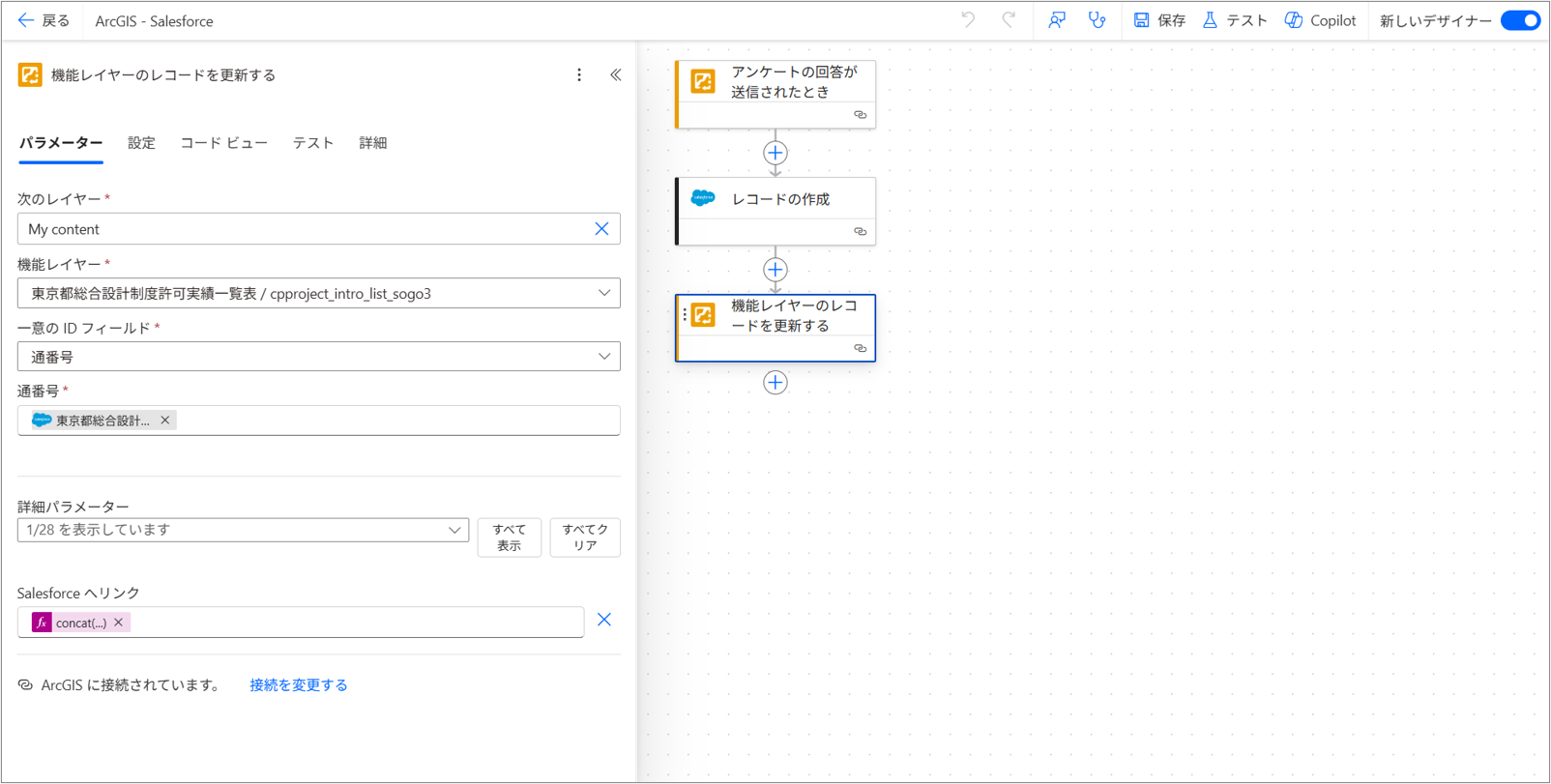Image resolution: width=1551 pixels, height=784 pixels.
Task: Click the connection link icon beside ArcGIS に接続されています
Action: pyautogui.click(x=26, y=685)
